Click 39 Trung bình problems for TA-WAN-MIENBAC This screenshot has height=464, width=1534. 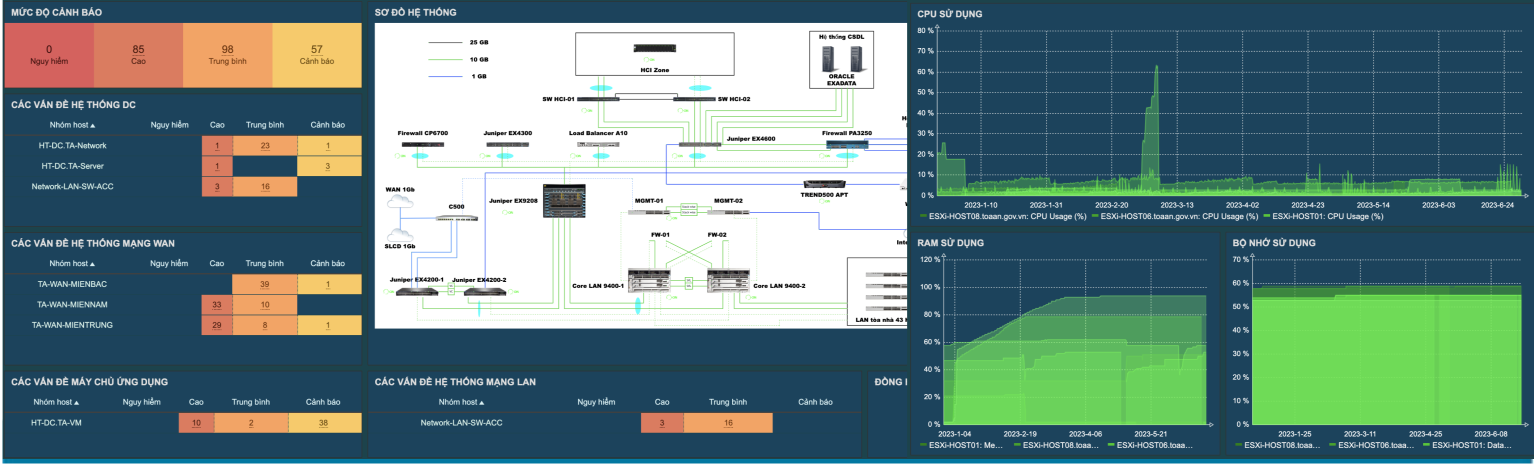pyautogui.click(x=265, y=284)
